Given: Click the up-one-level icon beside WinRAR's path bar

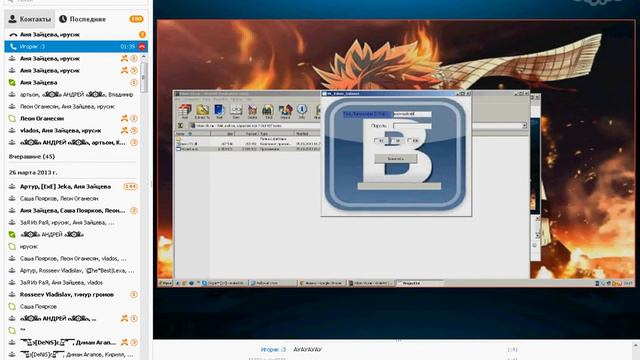Looking at the screenshot, I should [180, 126].
